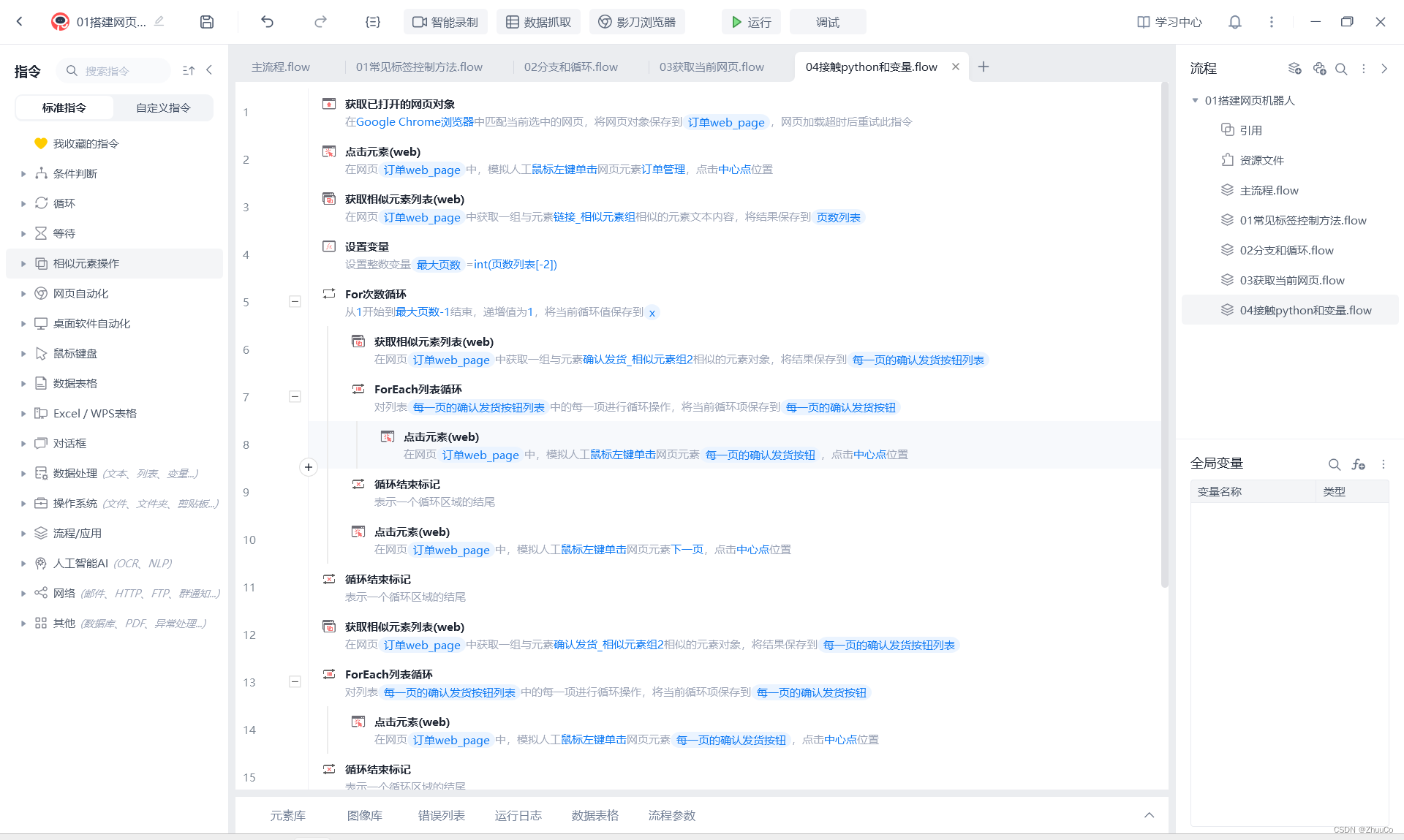Collapse ForEach列表循环 block at line 7
The width and height of the screenshot is (1404, 840).
coord(295,396)
